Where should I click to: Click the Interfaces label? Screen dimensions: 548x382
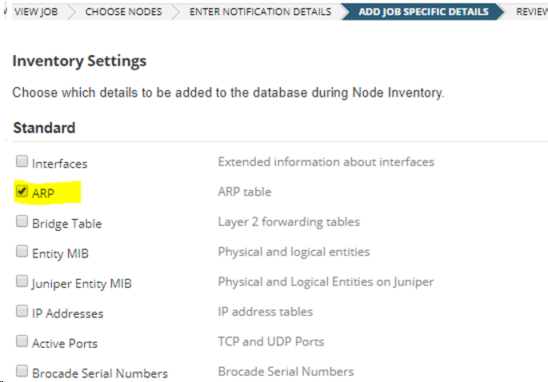point(60,164)
